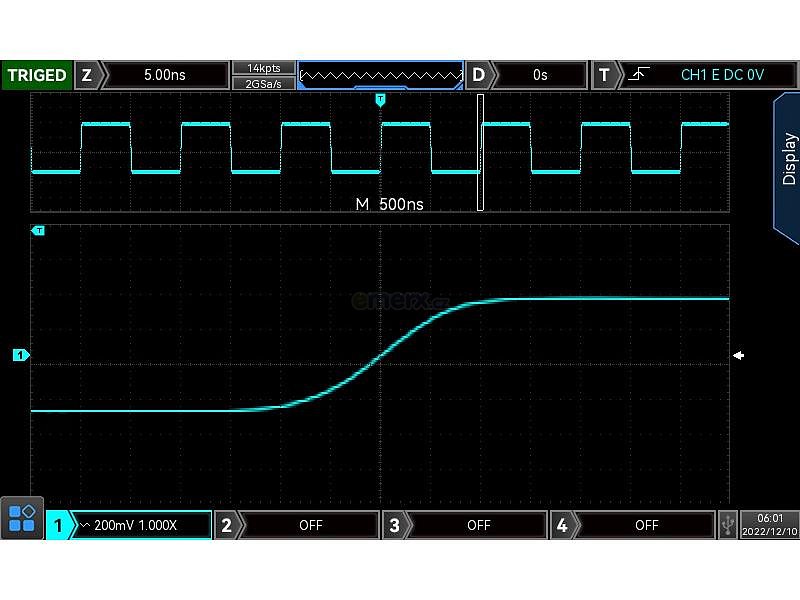Click the waveform position overview bar
The width and height of the screenshot is (800, 600).
pos(380,75)
